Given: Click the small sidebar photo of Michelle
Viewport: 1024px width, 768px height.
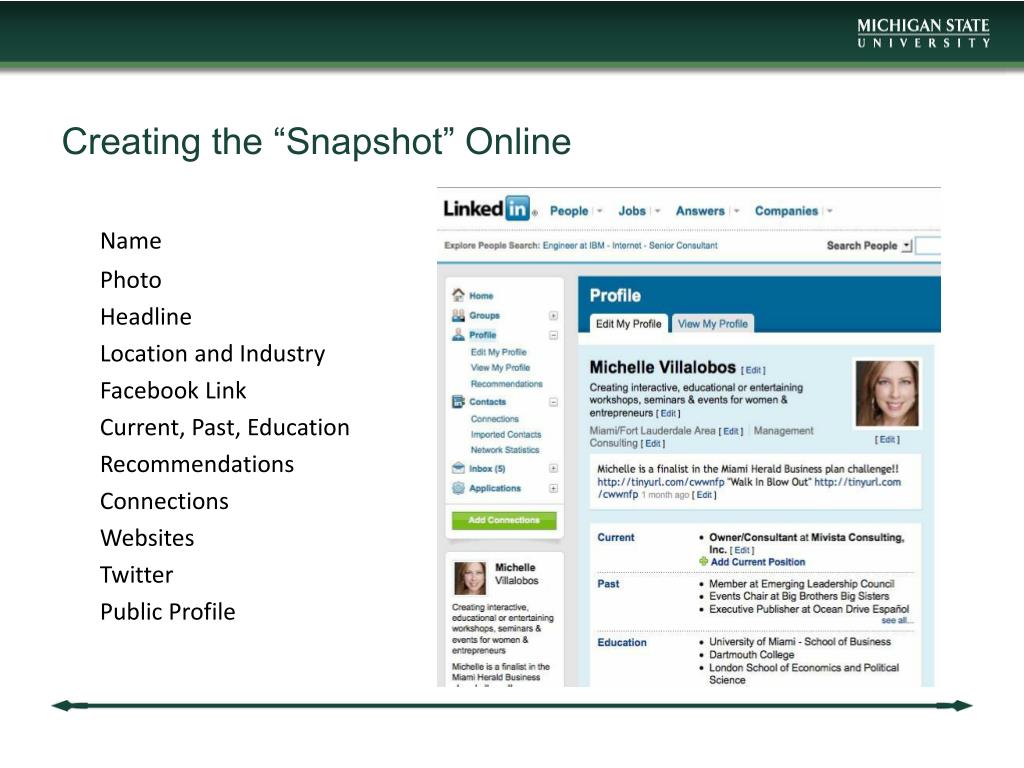Looking at the screenshot, I should 470,578.
